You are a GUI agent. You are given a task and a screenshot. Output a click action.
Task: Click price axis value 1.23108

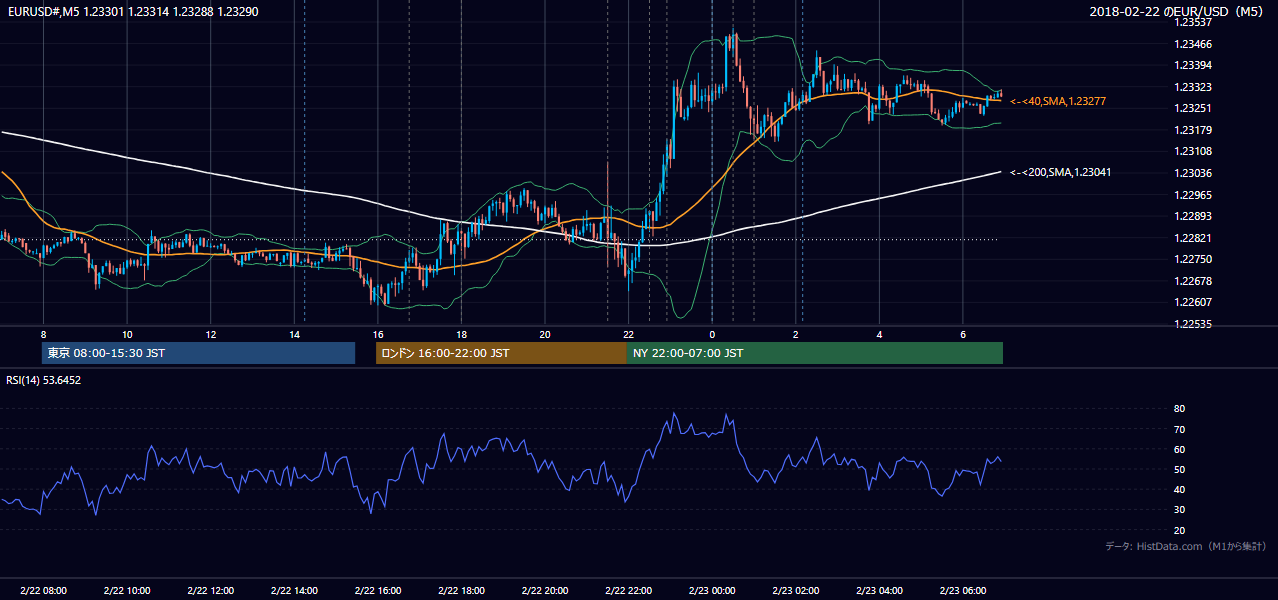click(x=1193, y=152)
